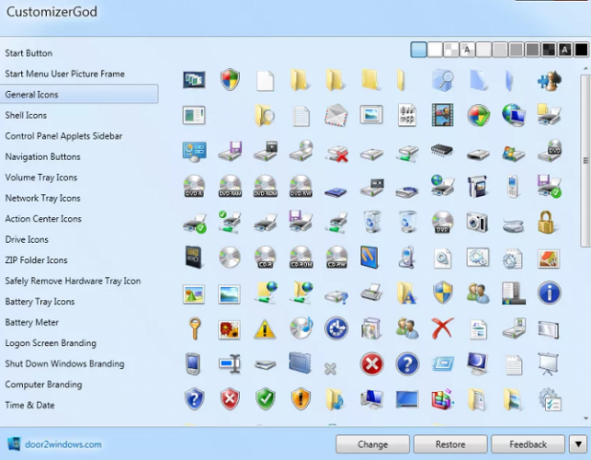Select the font folder with letter A icon
Viewport: 591px width, 460px height.
pos(406,293)
